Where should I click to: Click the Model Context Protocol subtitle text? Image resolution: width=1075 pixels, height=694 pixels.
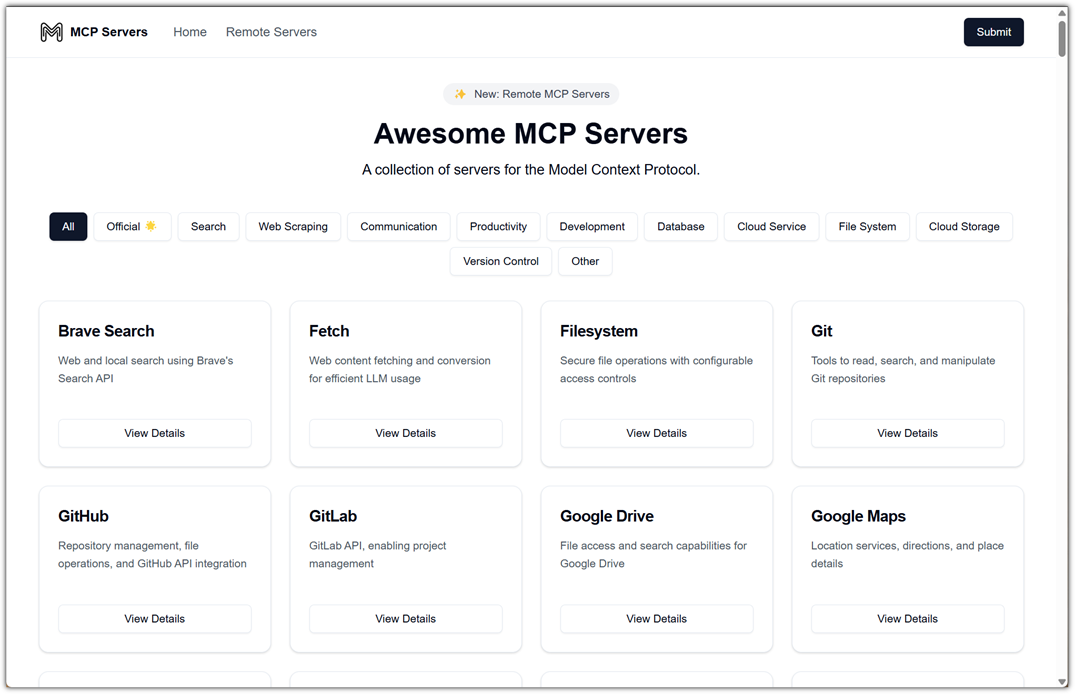pos(531,170)
